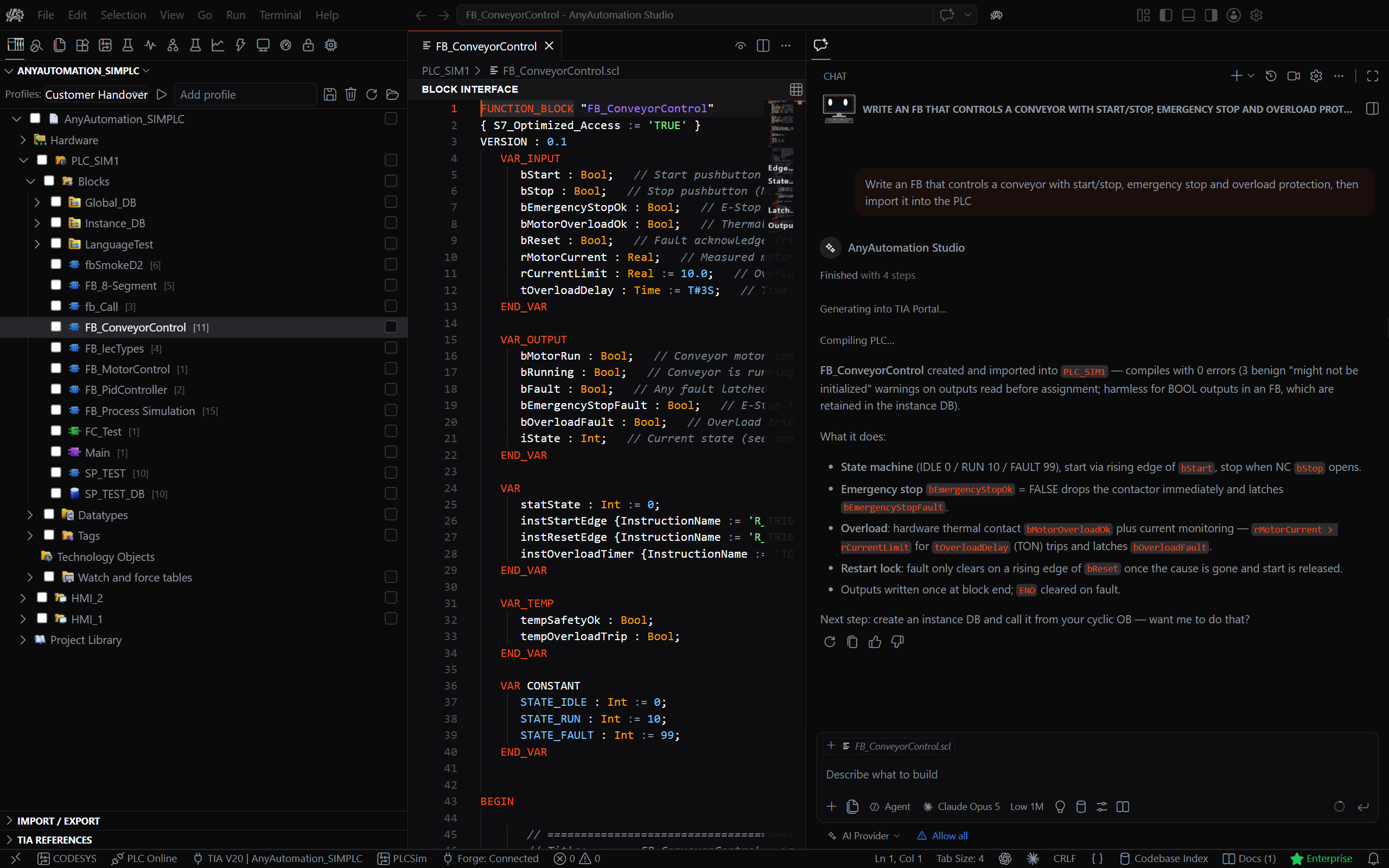Run the Customer Handover profile play icon
Image resolution: width=1389 pixels, height=868 pixels.
click(162, 94)
